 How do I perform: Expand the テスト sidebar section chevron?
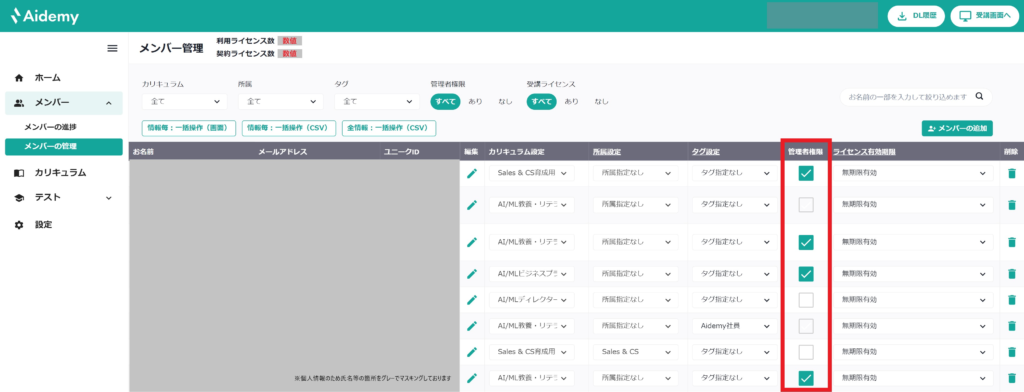coord(108,198)
